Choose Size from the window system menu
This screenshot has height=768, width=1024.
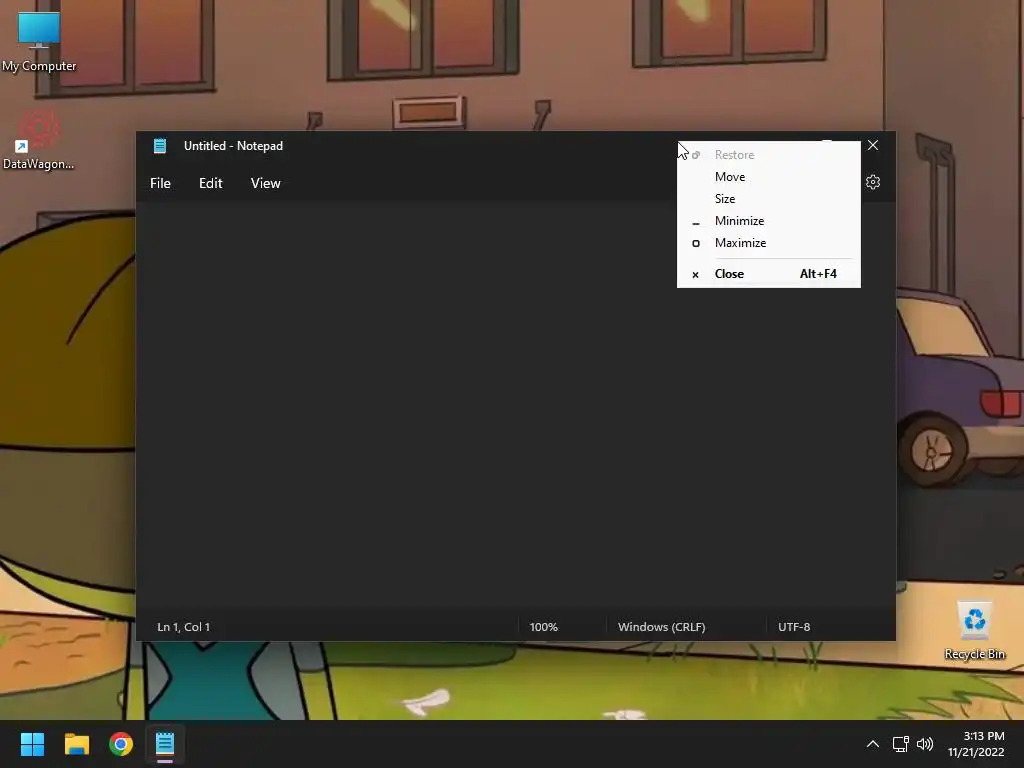pos(769,199)
